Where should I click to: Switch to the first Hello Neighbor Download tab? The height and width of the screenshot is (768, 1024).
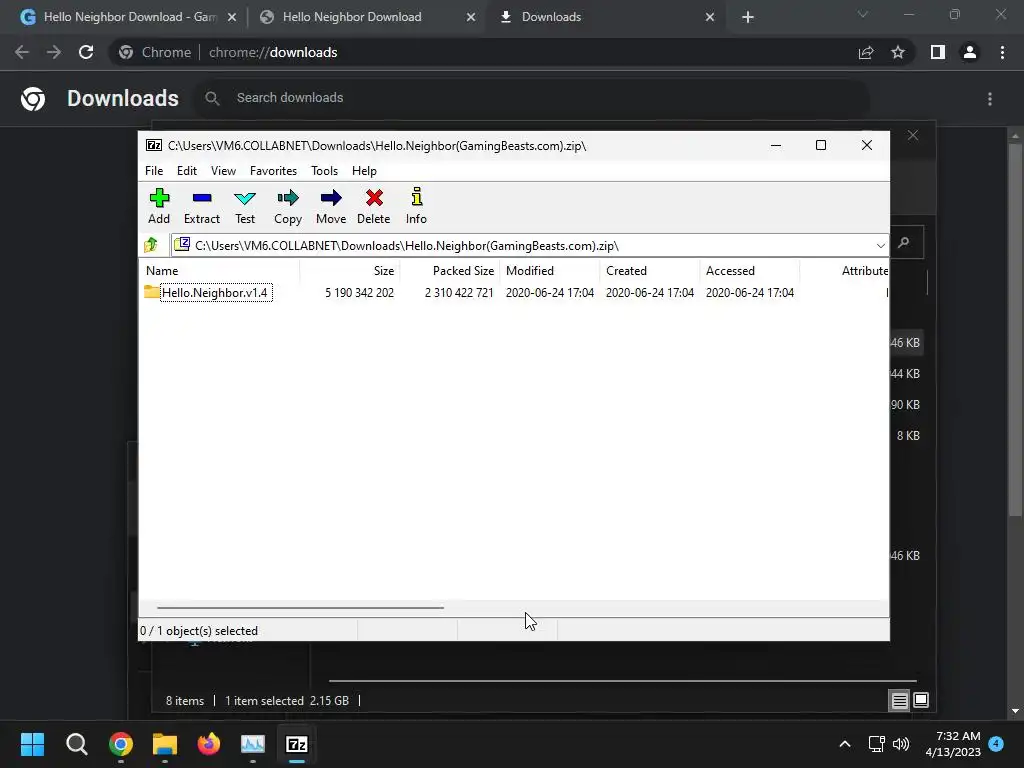[x=129, y=17]
